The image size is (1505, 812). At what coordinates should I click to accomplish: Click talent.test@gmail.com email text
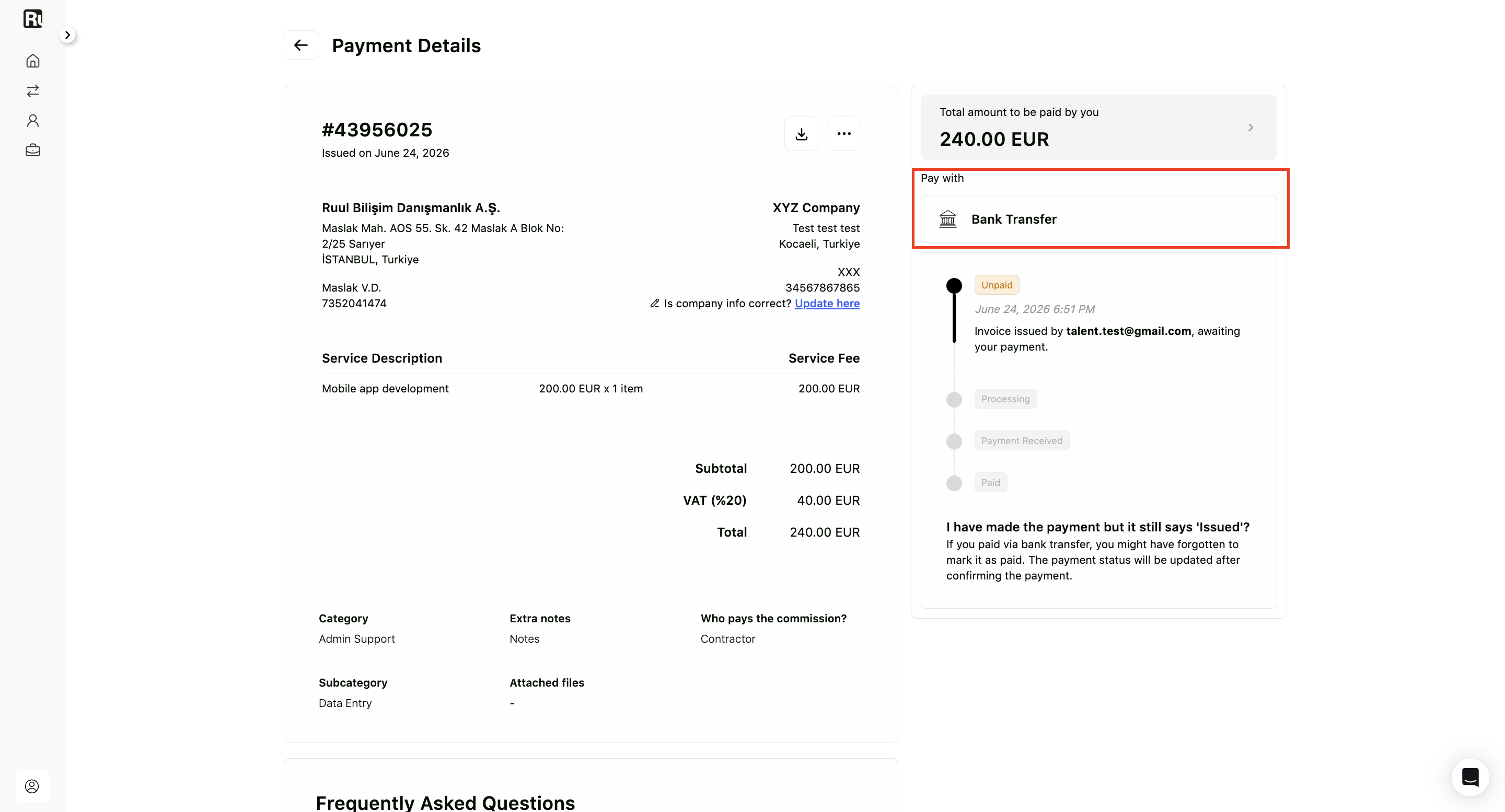pos(1128,331)
